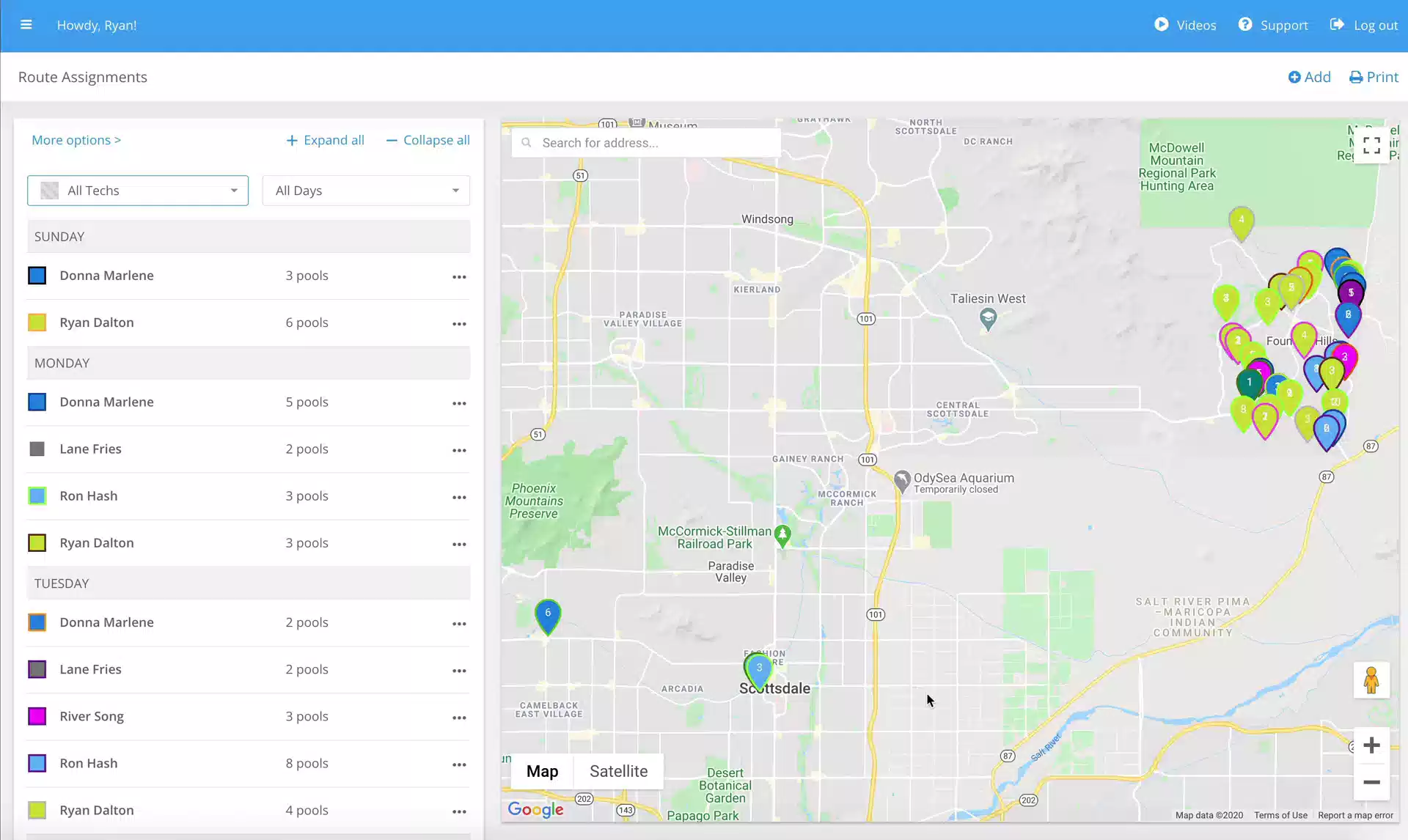The image size is (1408, 840).
Task: Zoom out on the map
Action: [1371, 782]
